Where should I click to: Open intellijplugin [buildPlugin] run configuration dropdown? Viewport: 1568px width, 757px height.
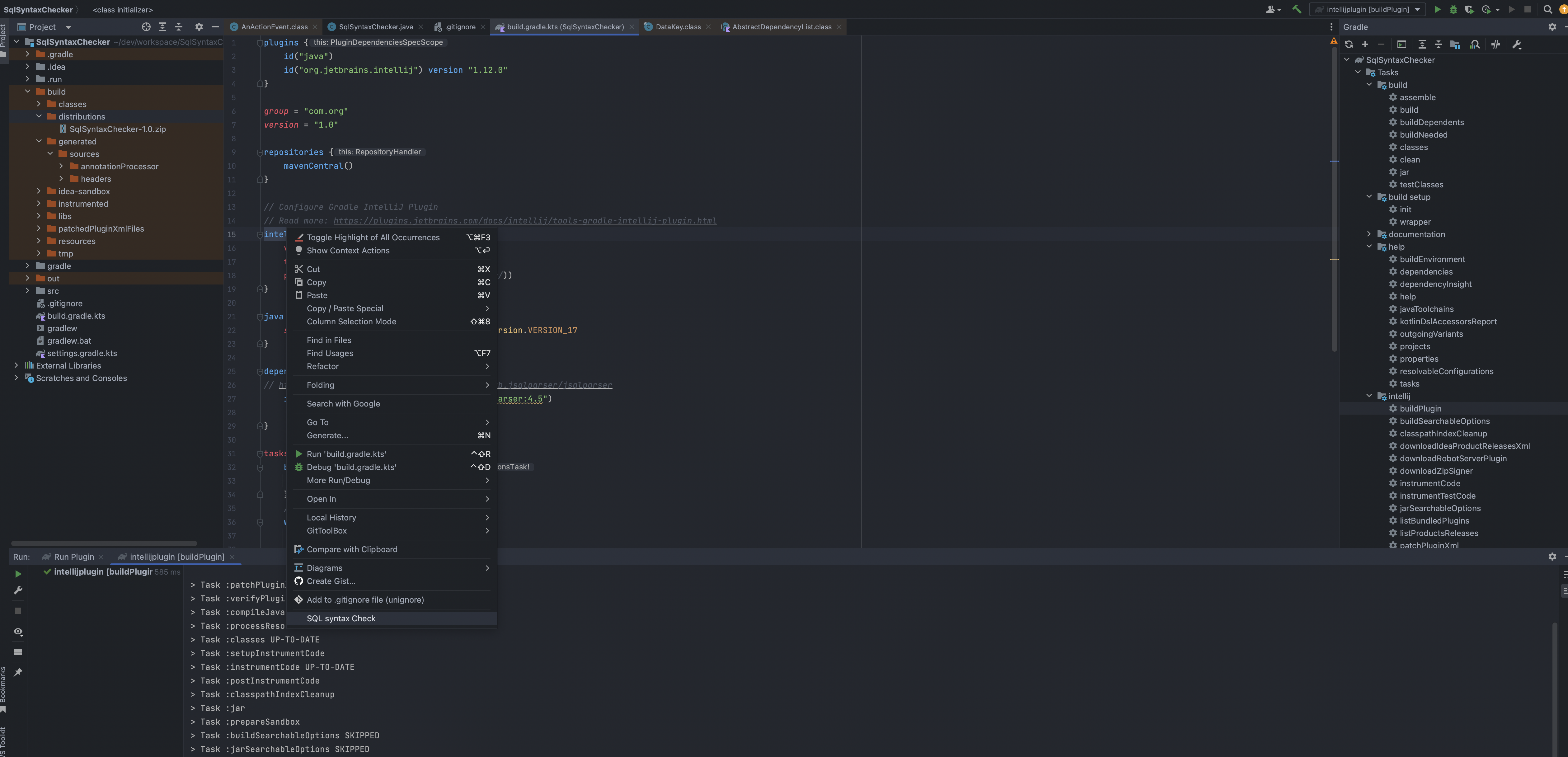[x=1367, y=9]
